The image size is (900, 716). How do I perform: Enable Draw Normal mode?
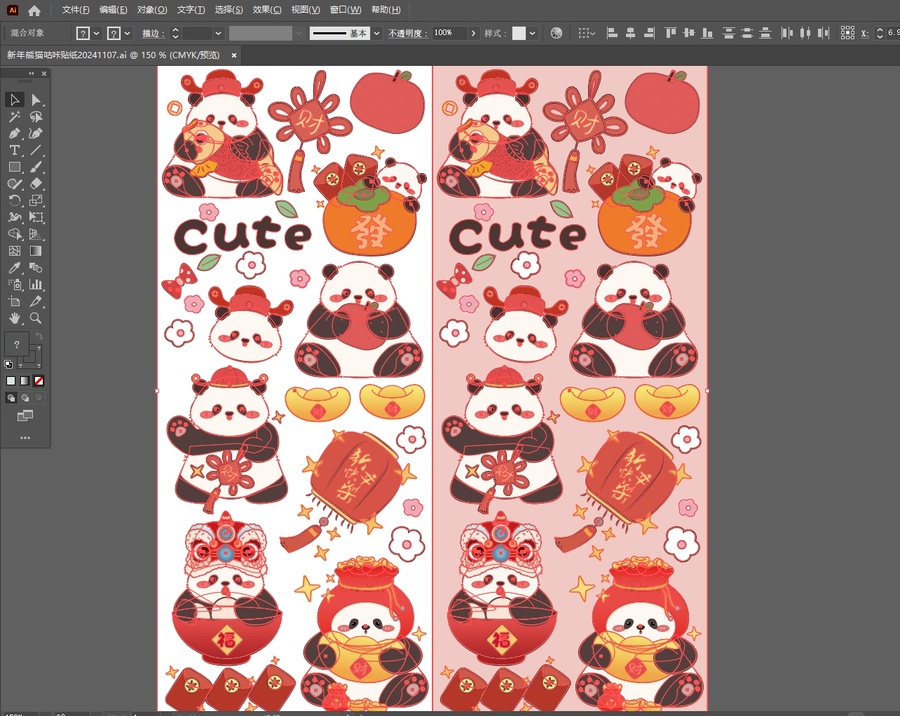[x=11, y=398]
